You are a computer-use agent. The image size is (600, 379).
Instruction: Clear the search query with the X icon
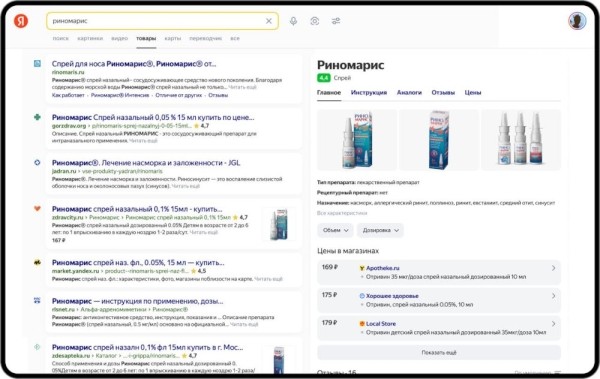269,21
